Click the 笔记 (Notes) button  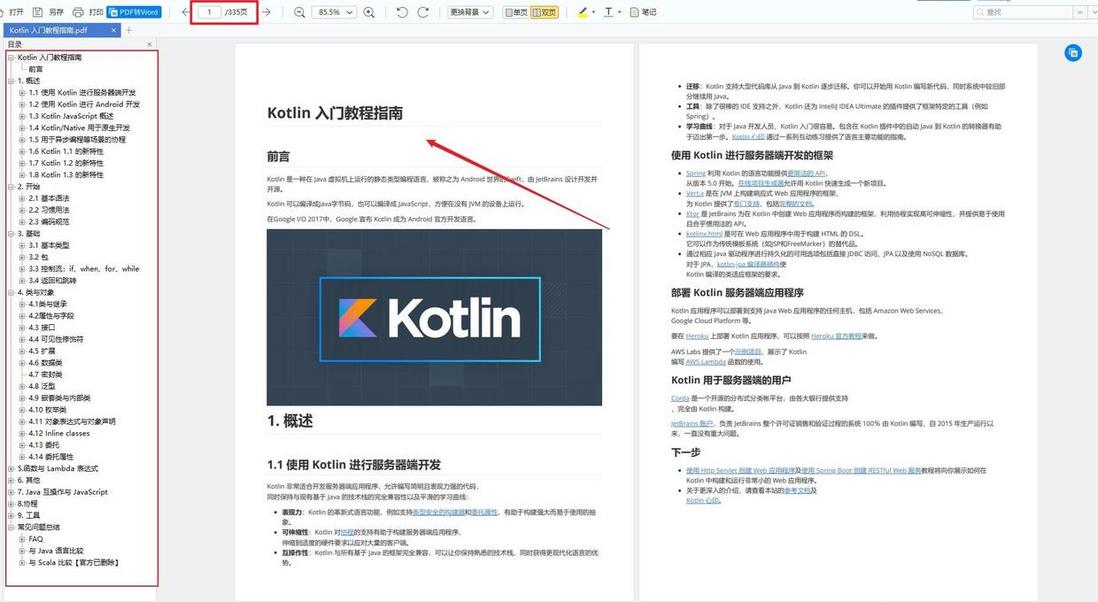(x=643, y=12)
